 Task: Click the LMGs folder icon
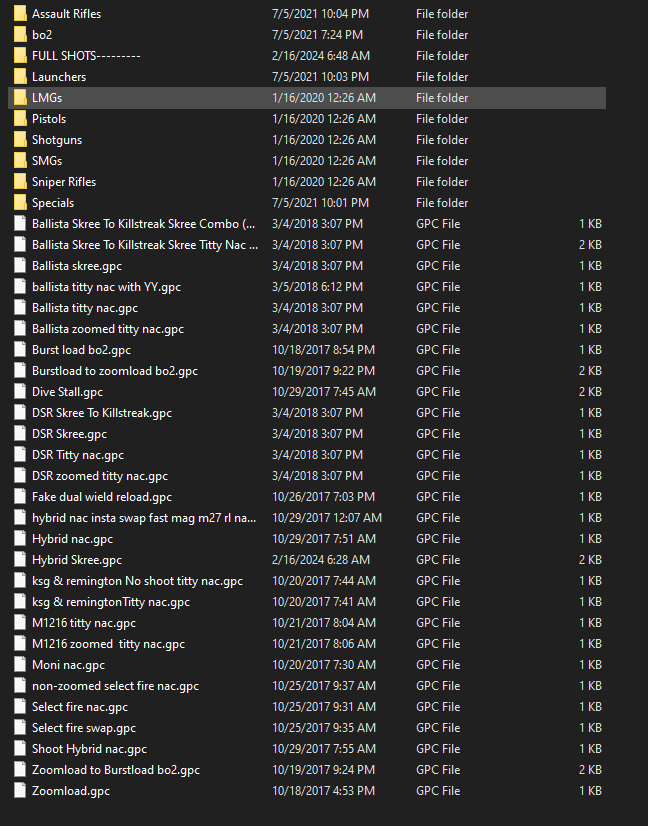[20, 98]
